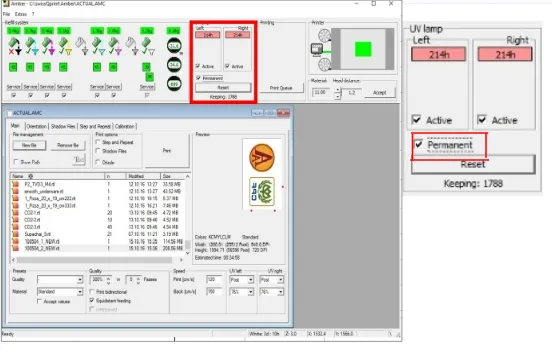
Task: Switch to the Shadow Files tab
Action: (x=63, y=126)
